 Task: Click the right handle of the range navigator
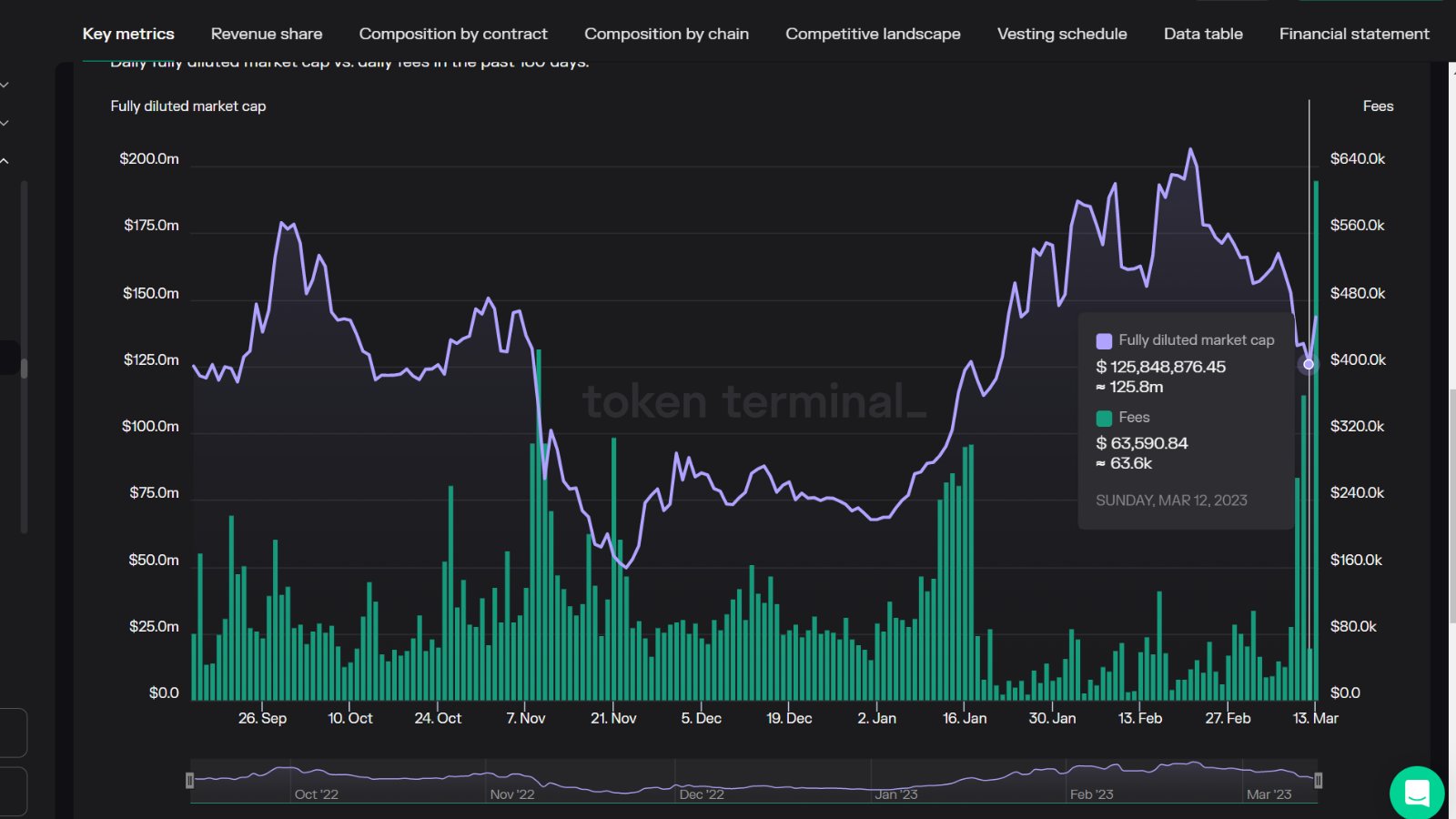click(1318, 781)
